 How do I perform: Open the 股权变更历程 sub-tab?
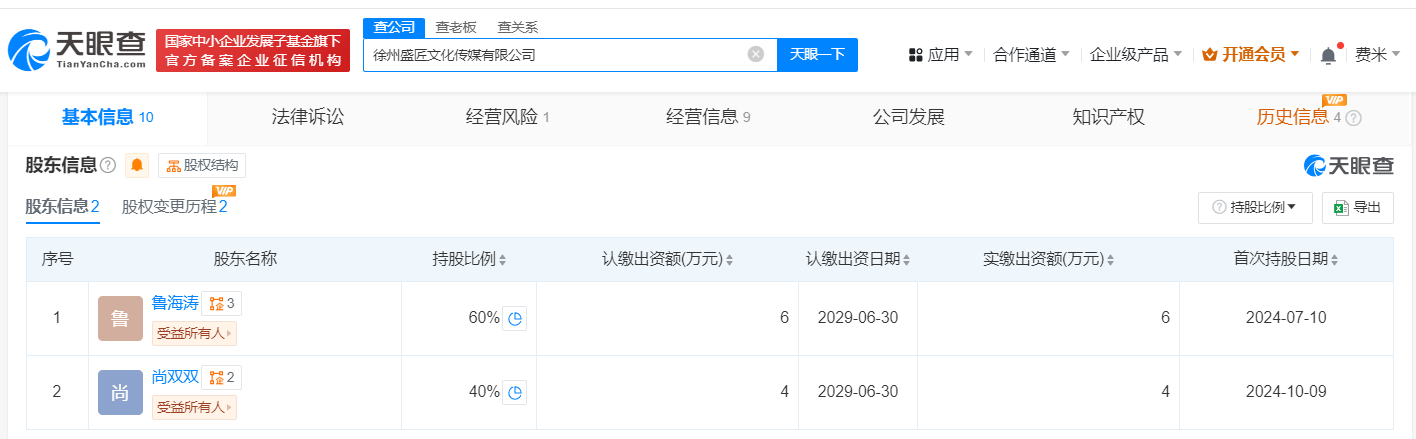tap(174, 207)
